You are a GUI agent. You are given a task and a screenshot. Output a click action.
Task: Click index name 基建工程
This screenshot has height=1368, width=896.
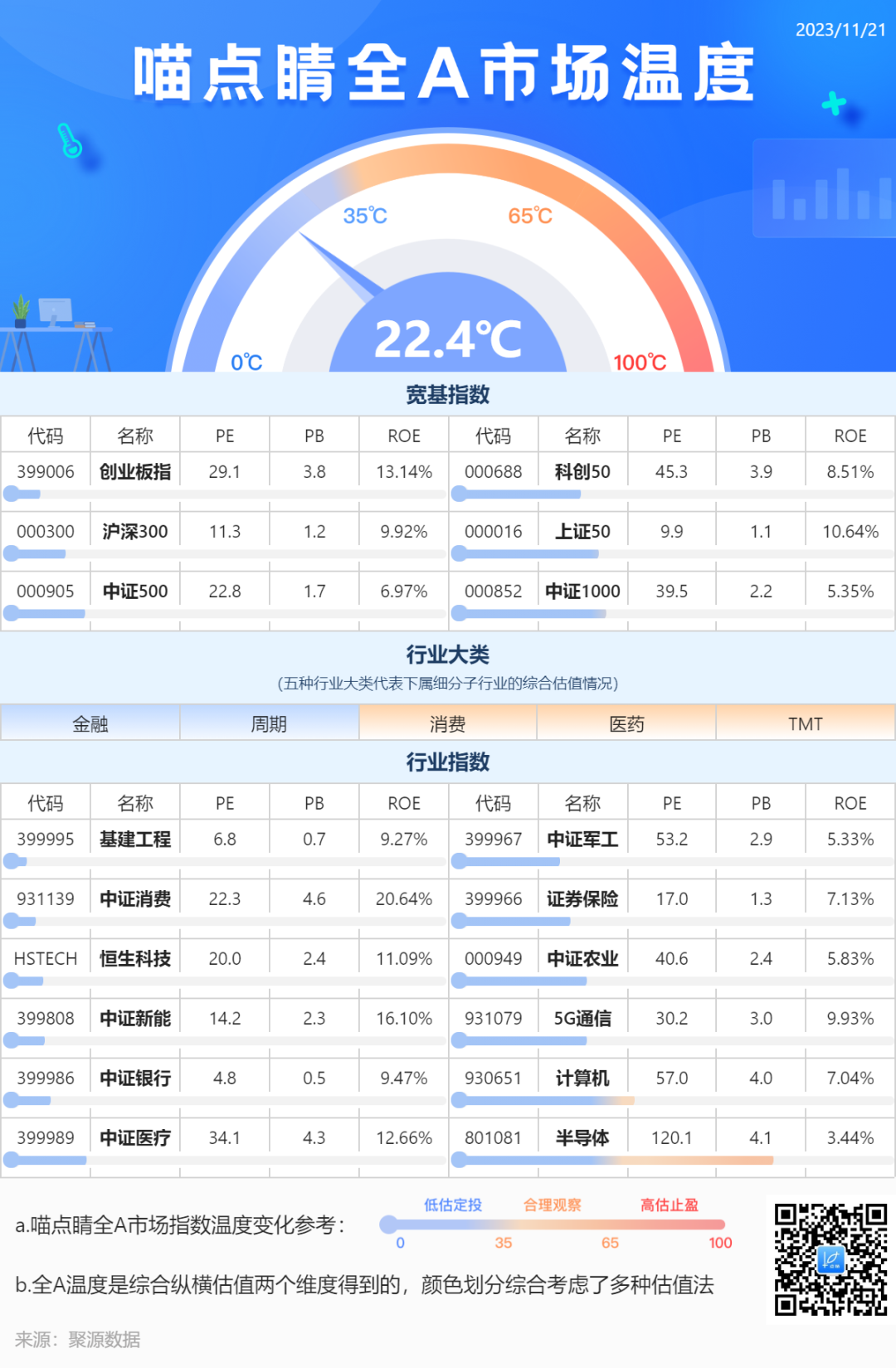point(135,840)
